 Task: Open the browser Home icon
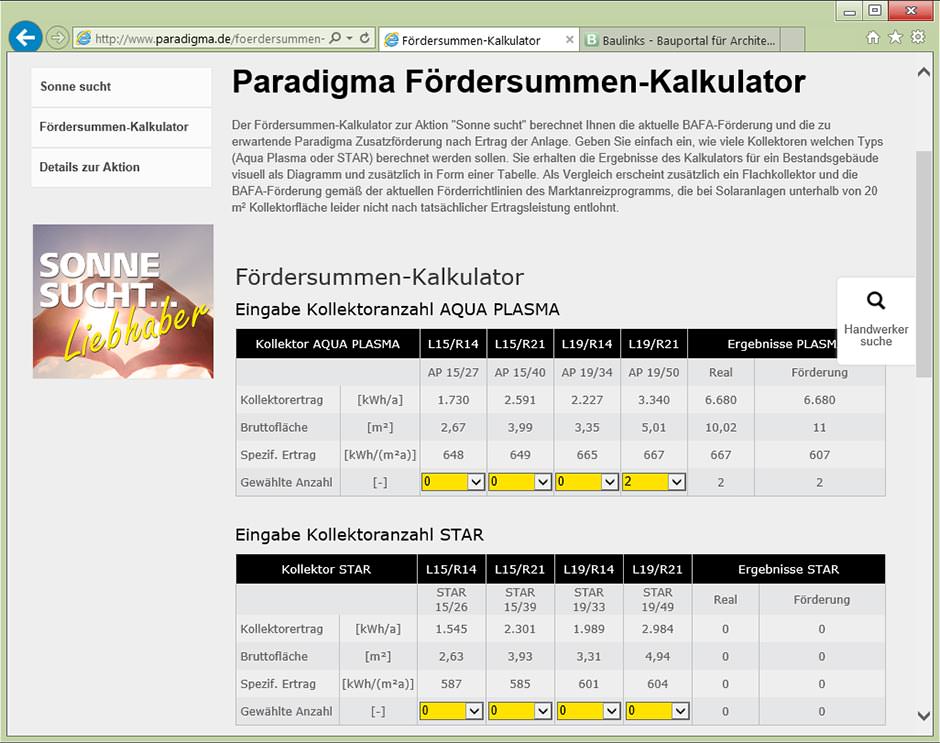(873, 37)
